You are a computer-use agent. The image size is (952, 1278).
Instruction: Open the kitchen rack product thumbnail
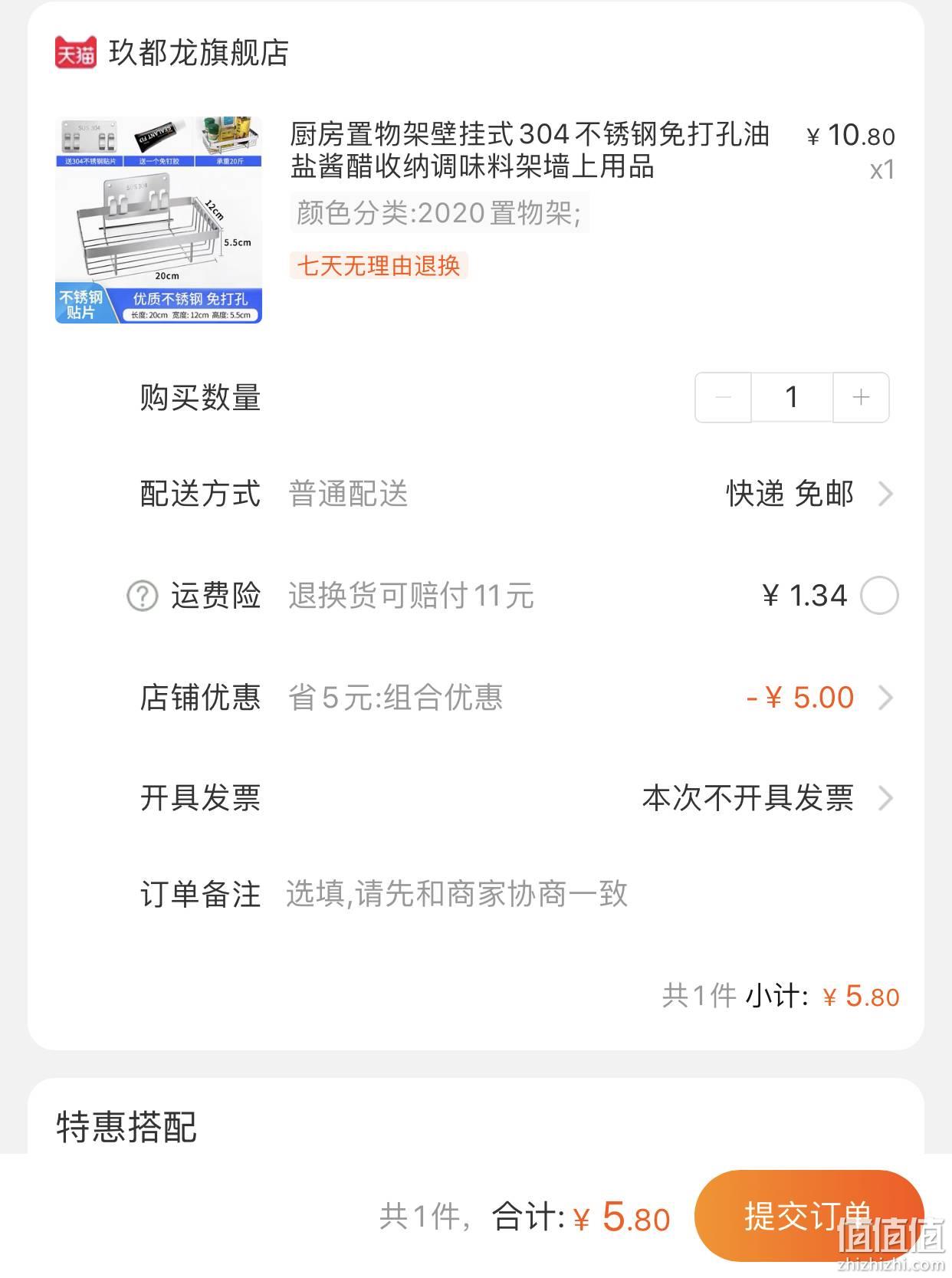pos(159,220)
